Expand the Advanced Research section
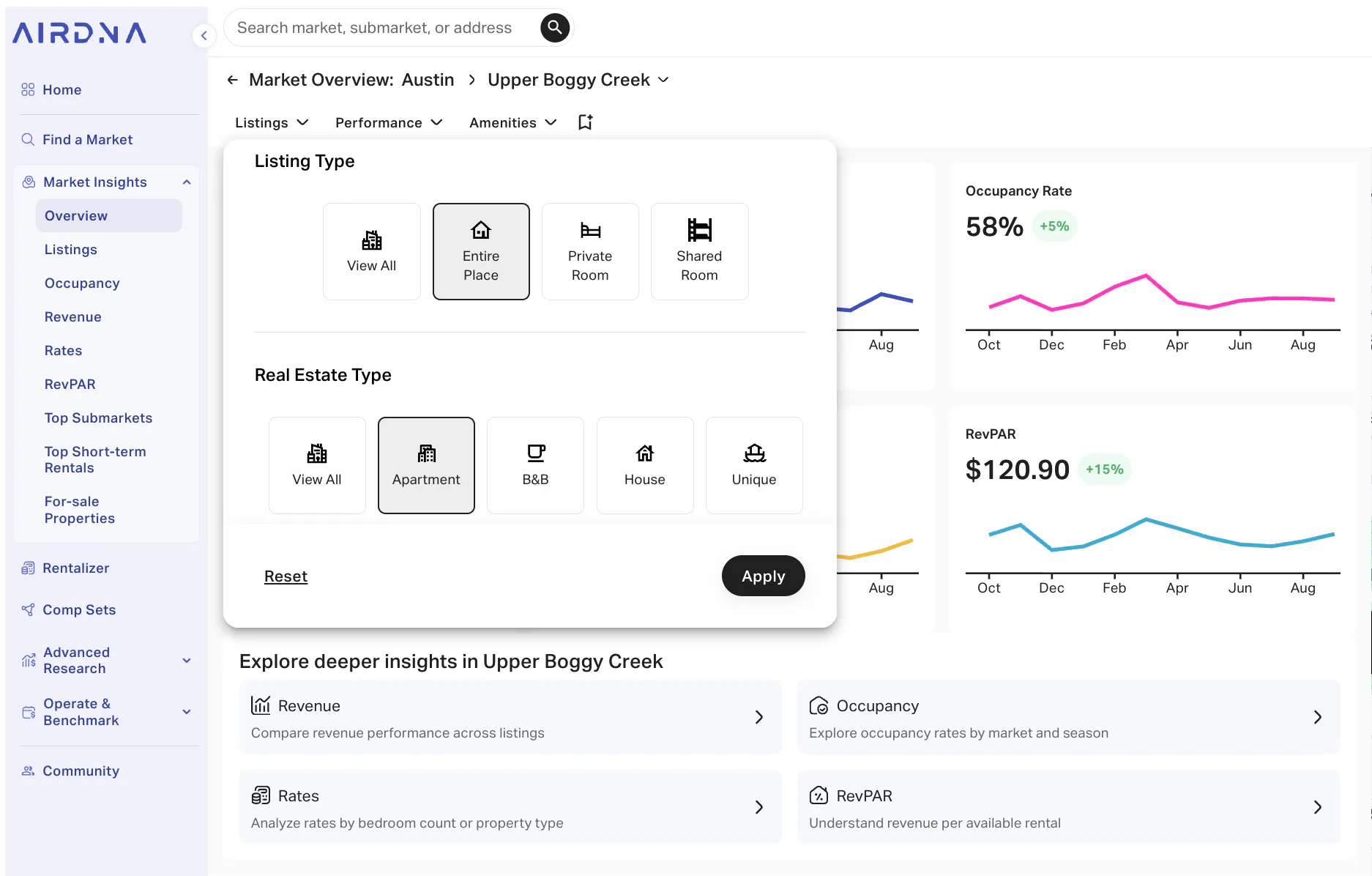The image size is (1372, 876). pyautogui.click(x=187, y=660)
